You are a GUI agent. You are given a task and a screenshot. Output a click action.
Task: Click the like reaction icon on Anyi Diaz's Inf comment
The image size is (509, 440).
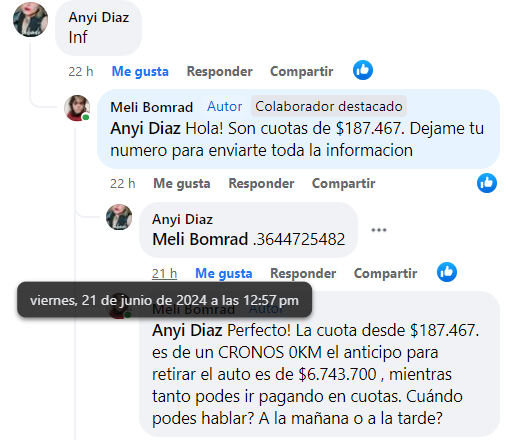[363, 70]
